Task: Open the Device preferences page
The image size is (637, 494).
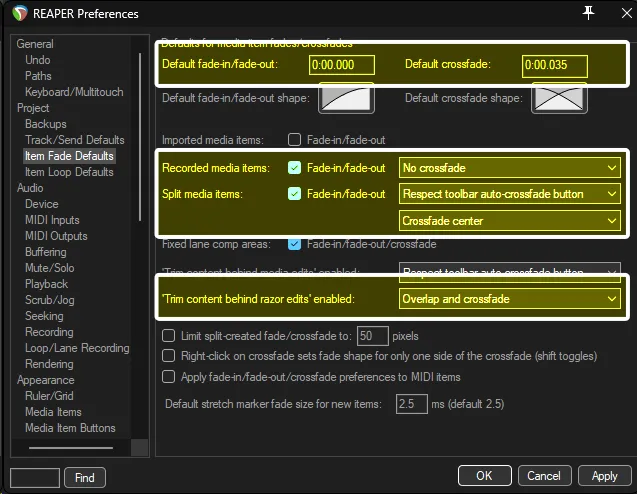Action: coord(42,204)
